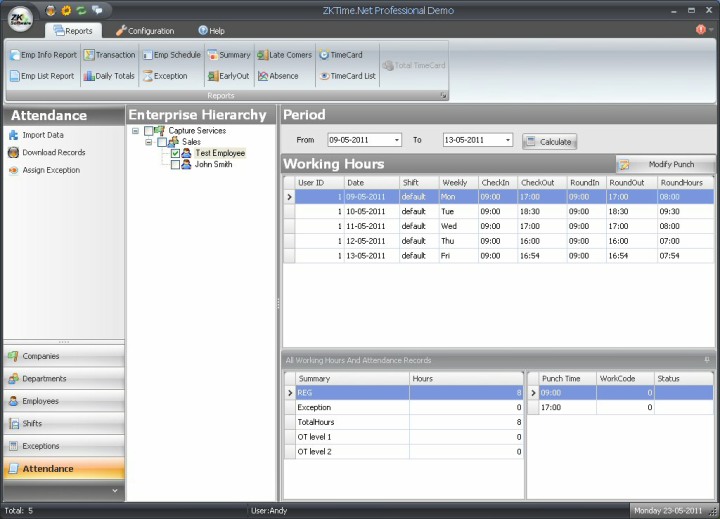This screenshot has height=519, width=720.
Task: Open Import Data in Attendance panel
Action: (x=36, y=135)
